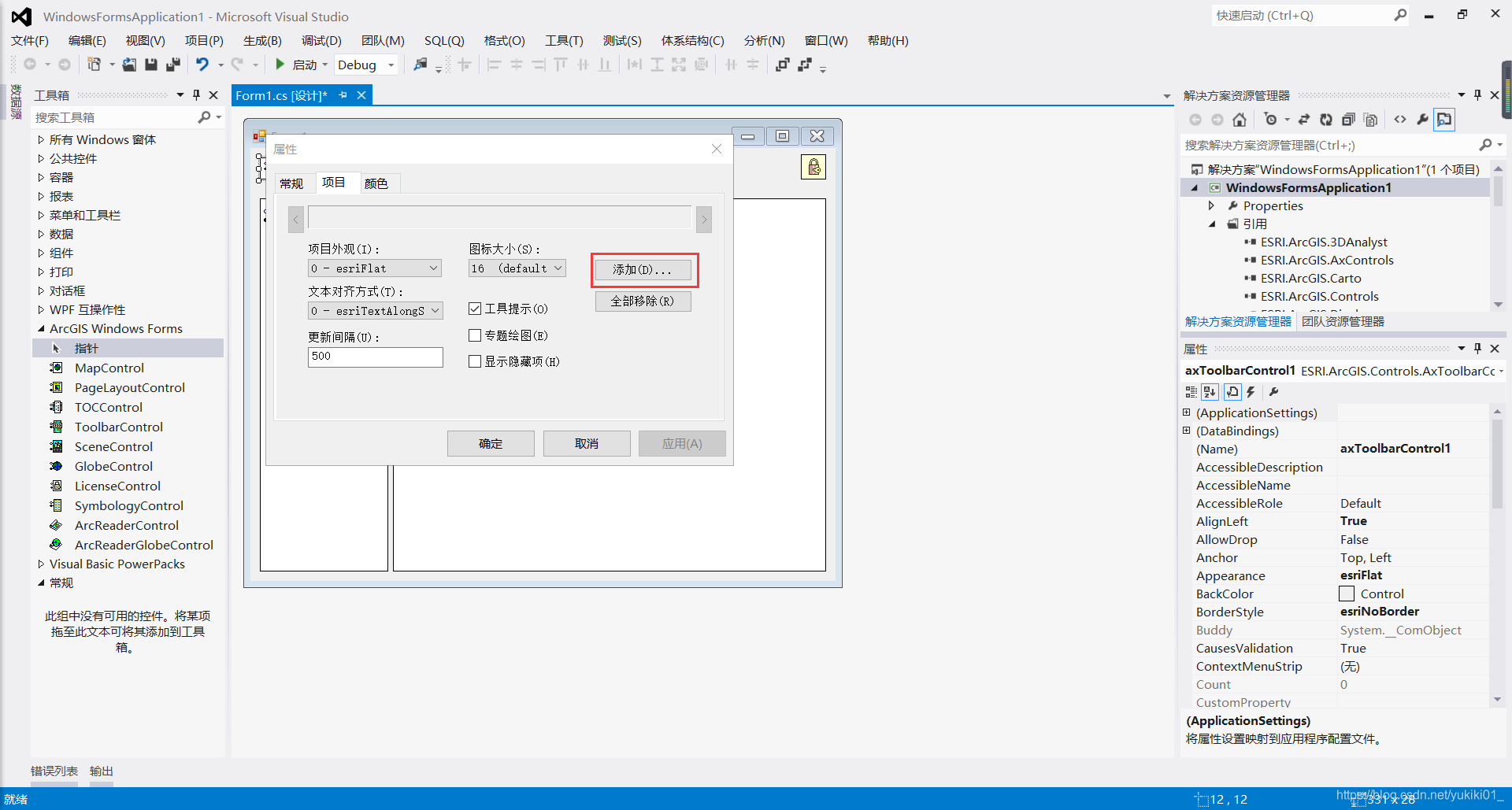Screen dimensions: 1512x810
Task: Expand the Properties node in Solution Explorer
Action: [1211, 205]
